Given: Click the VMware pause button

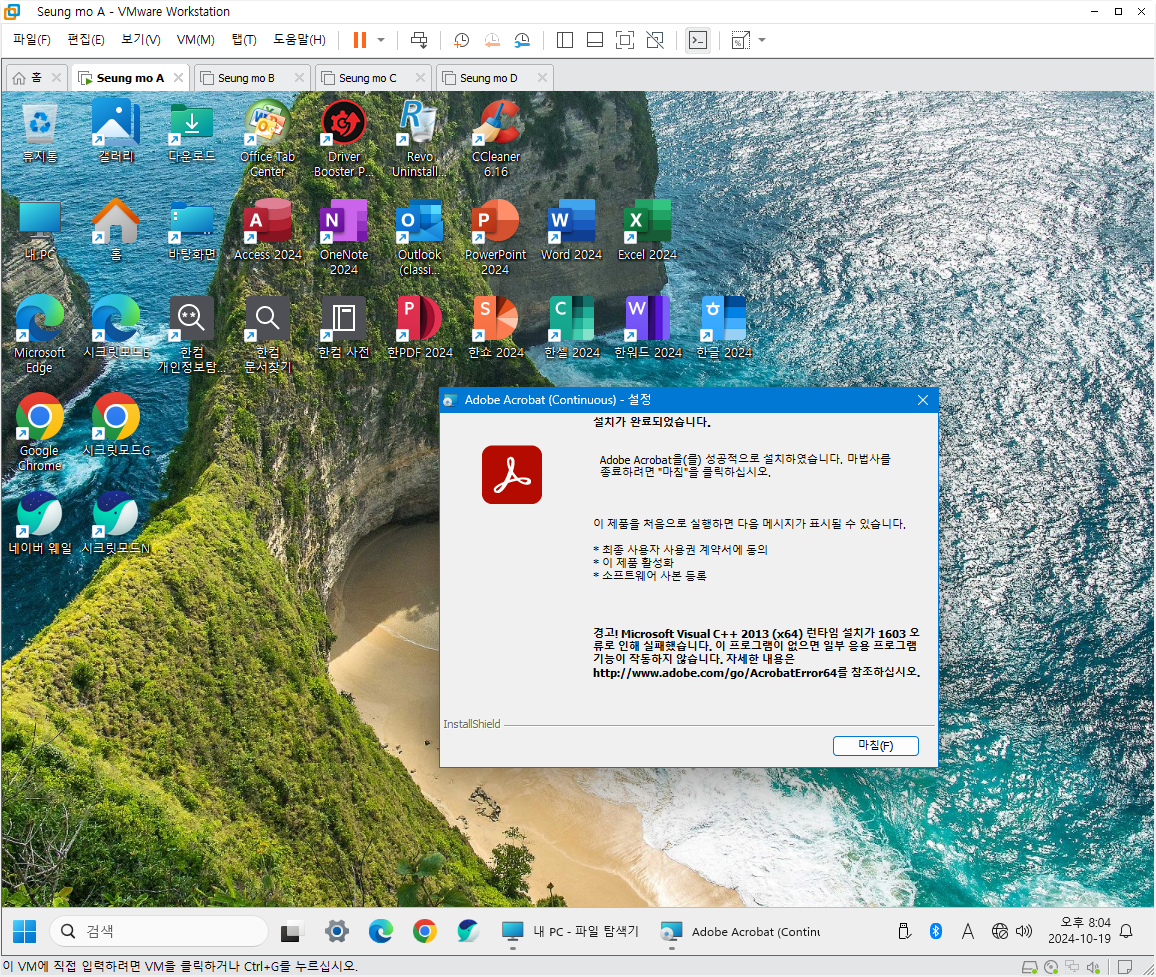Looking at the screenshot, I should pos(360,40).
